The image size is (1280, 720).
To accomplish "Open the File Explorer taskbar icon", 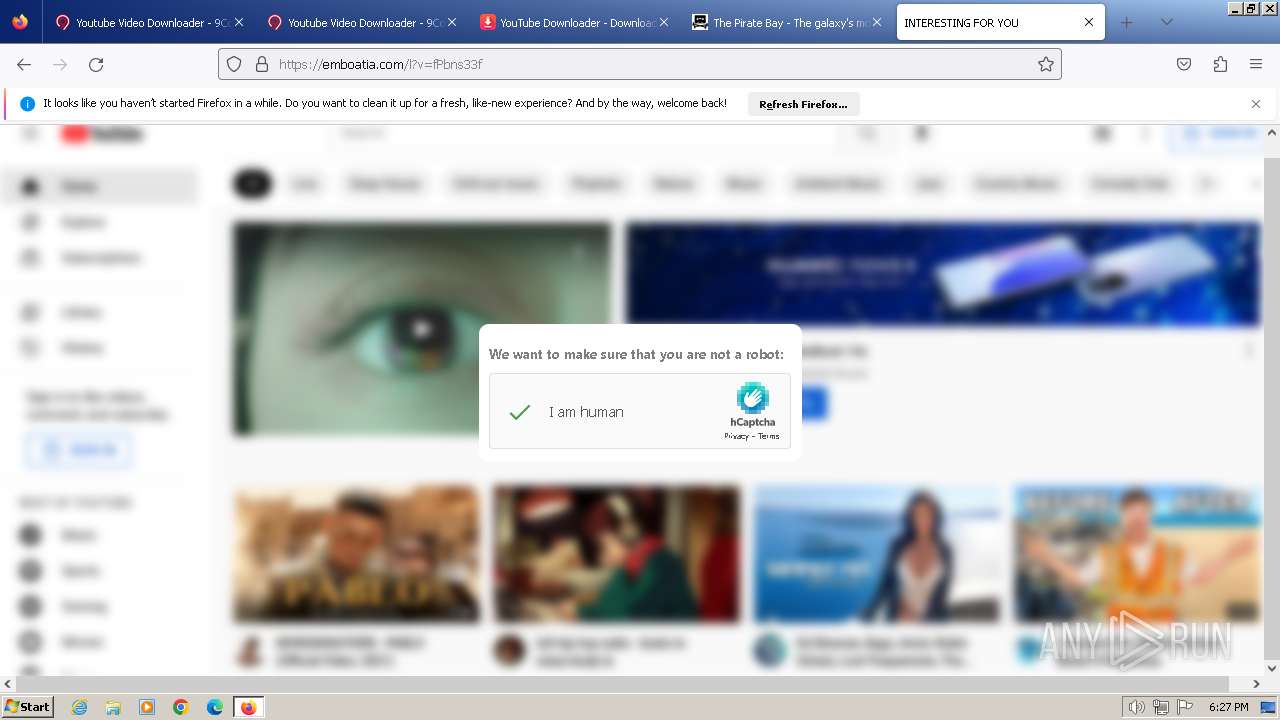I will point(113,707).
